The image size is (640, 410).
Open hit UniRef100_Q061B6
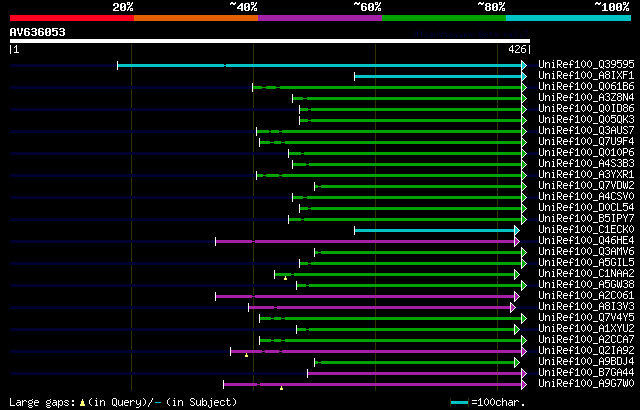(586, 86)
